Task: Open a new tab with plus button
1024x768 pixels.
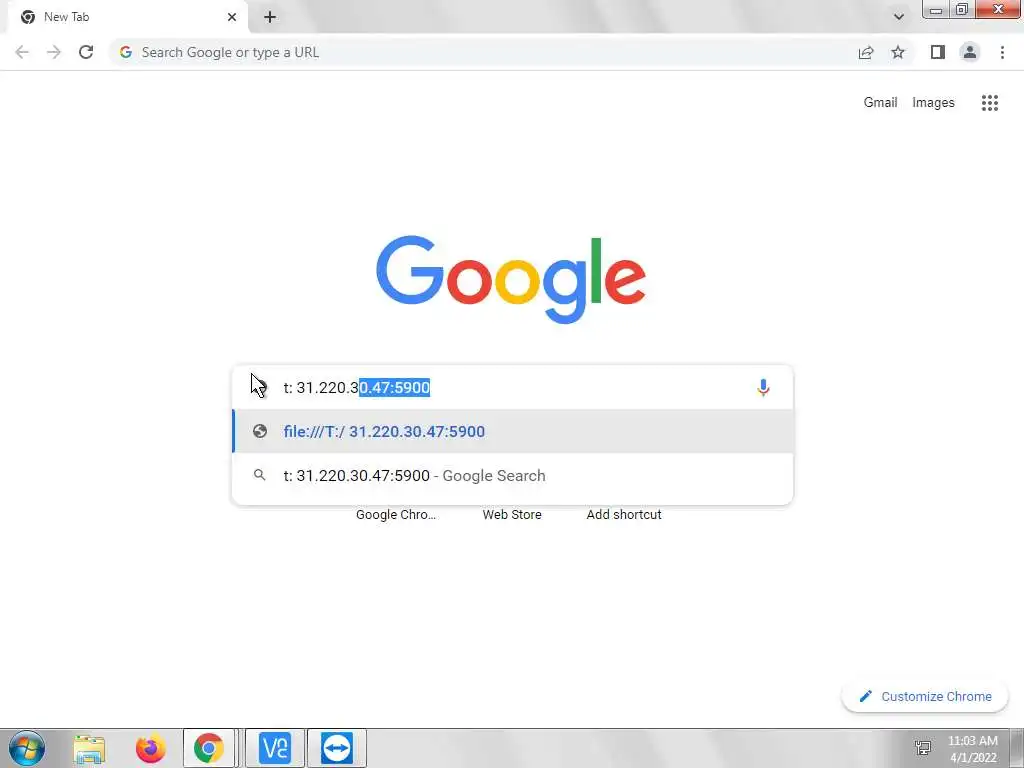Action: pyautogui.click(x=270, y=17)
